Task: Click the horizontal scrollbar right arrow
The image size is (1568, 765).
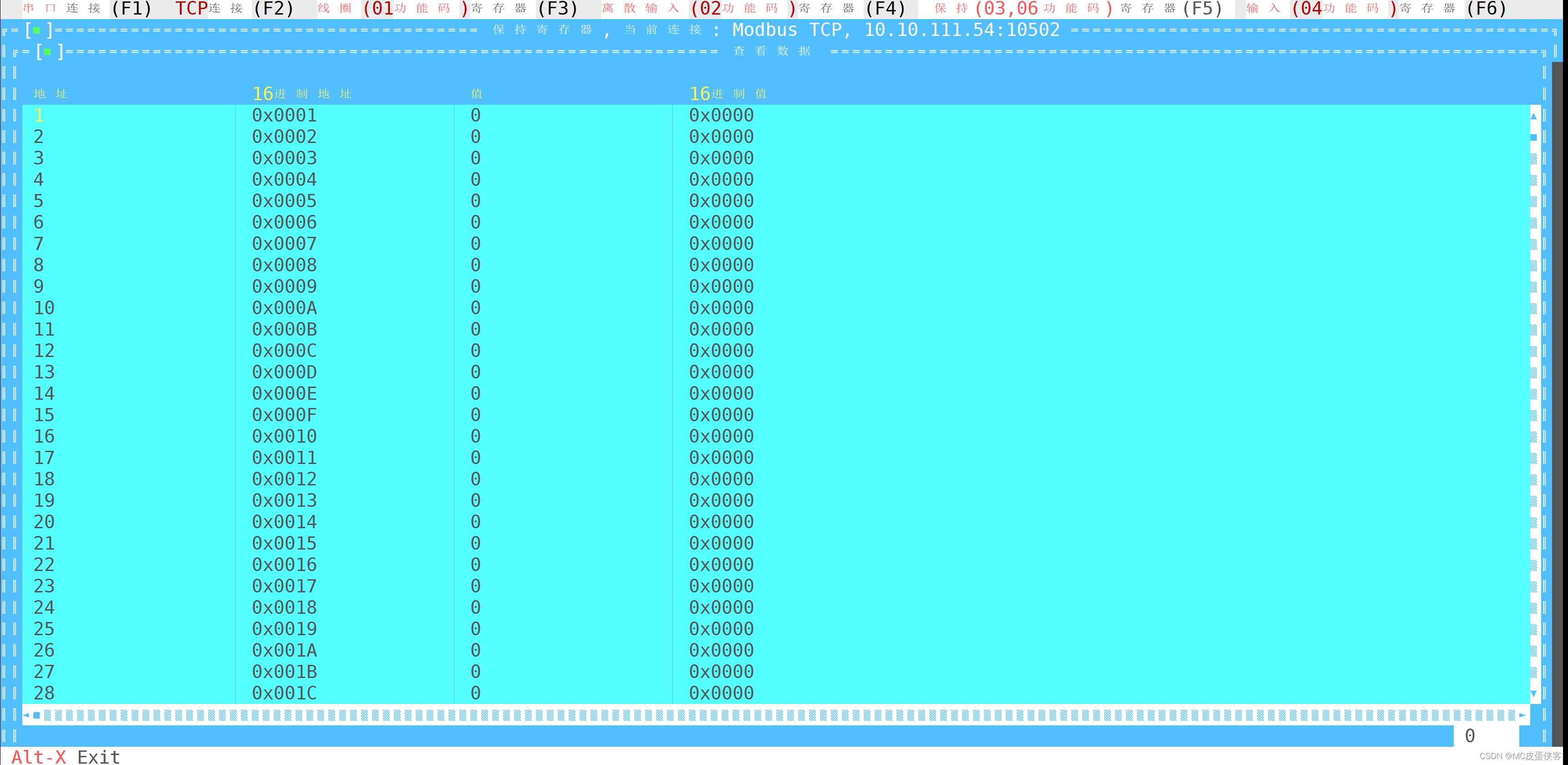Action: tap(1522, 715)
